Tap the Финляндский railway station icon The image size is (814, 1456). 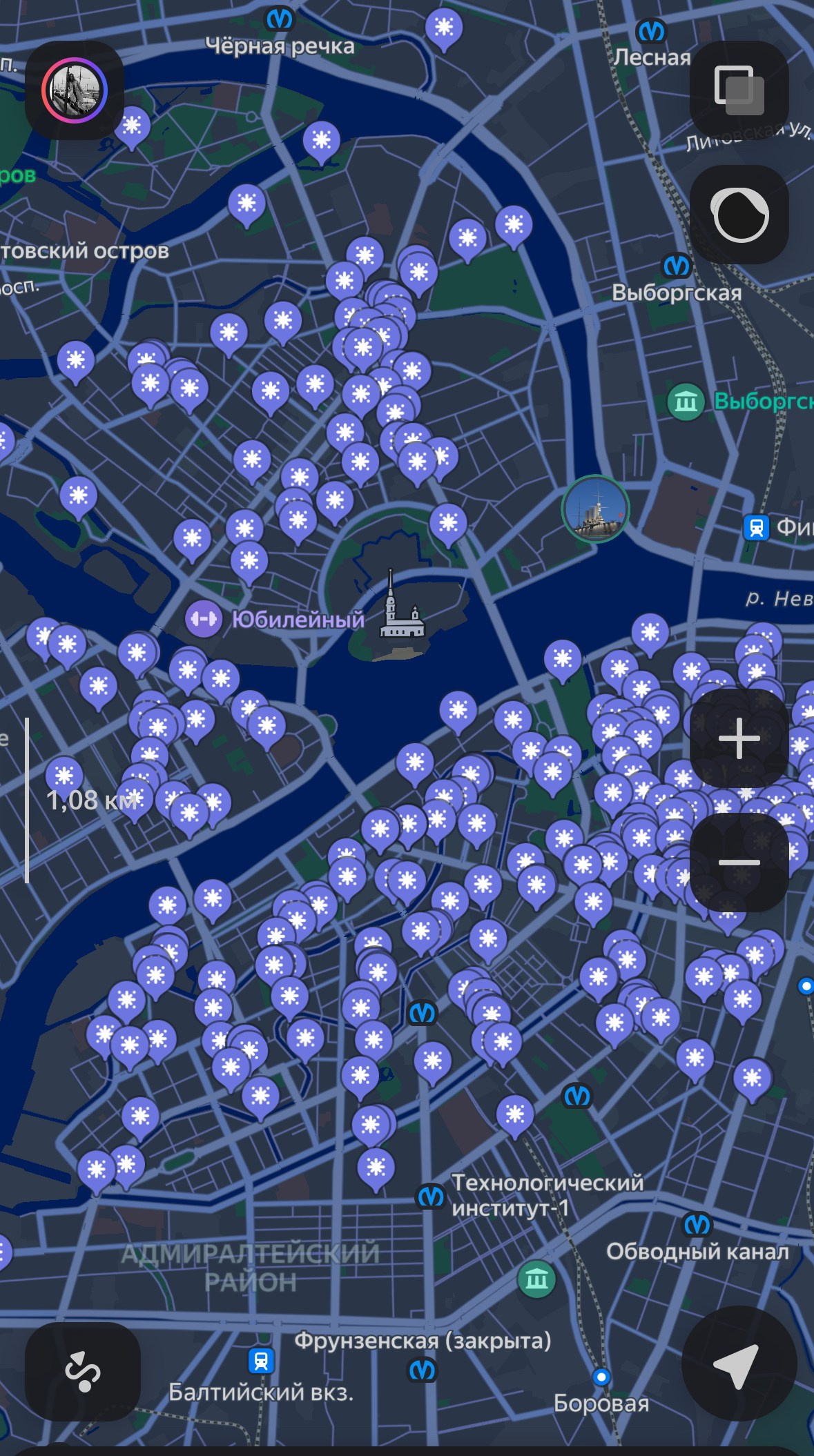tap(756, 528)
